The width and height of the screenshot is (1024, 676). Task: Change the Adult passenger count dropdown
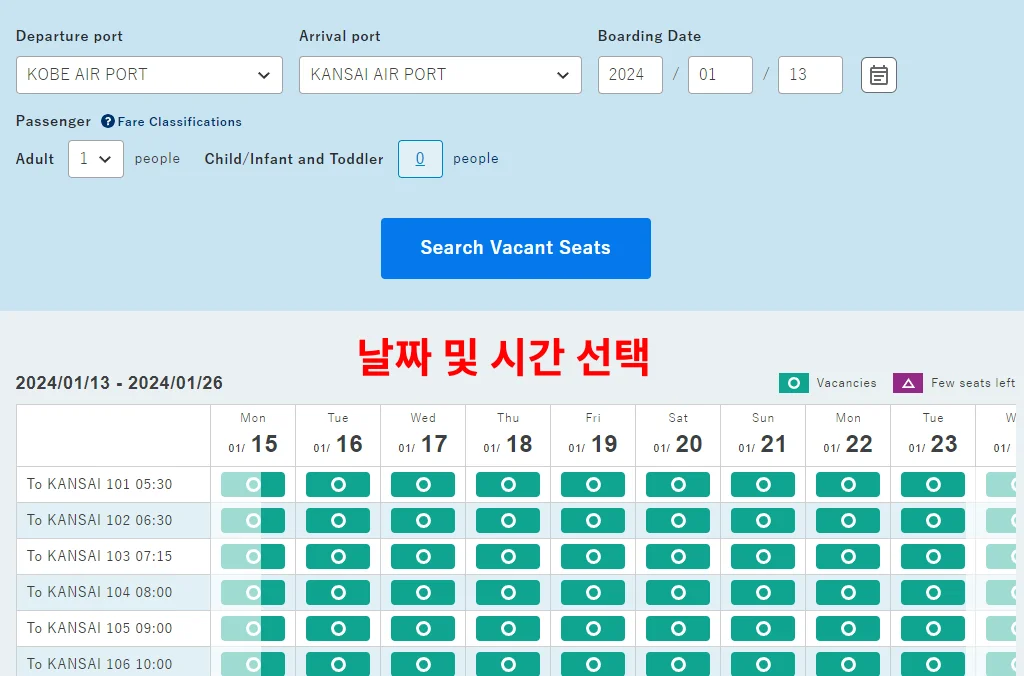tap(95, 158)
